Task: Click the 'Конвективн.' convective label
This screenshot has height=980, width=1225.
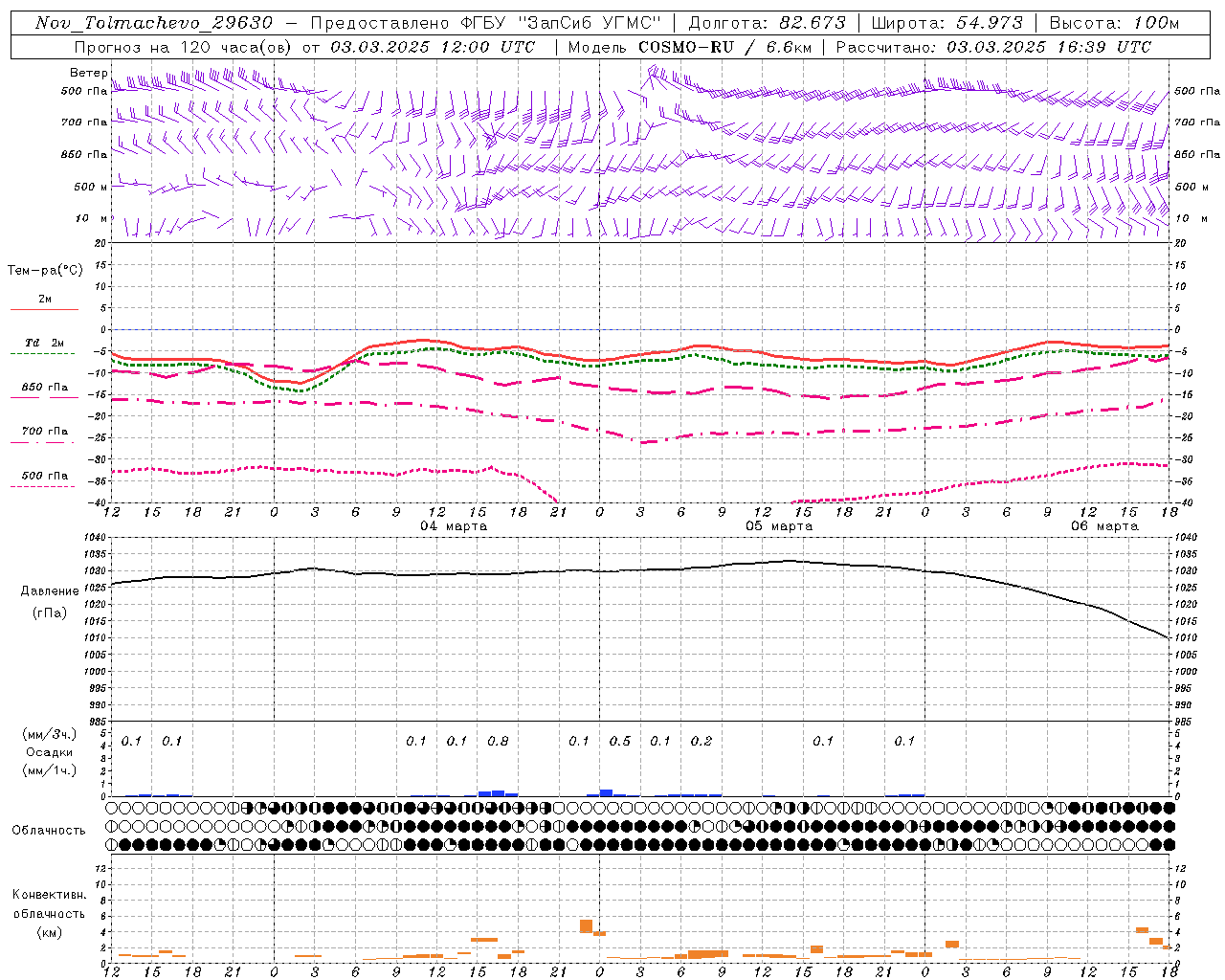Action: coord(49,895)
